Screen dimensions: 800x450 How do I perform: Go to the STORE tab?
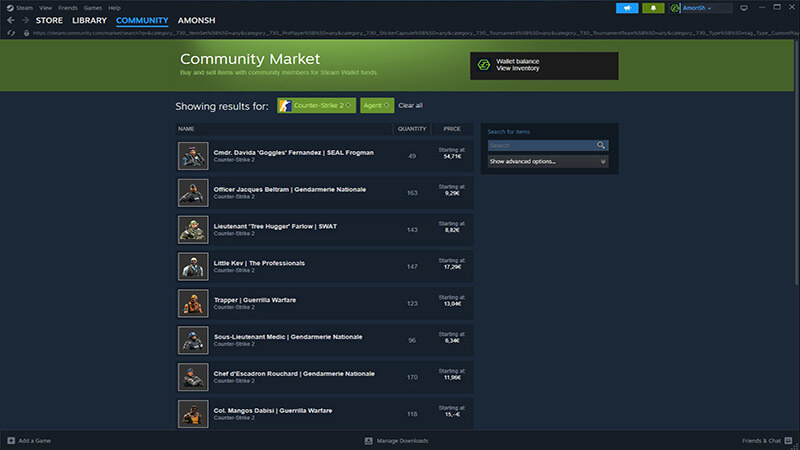point(49,20)
